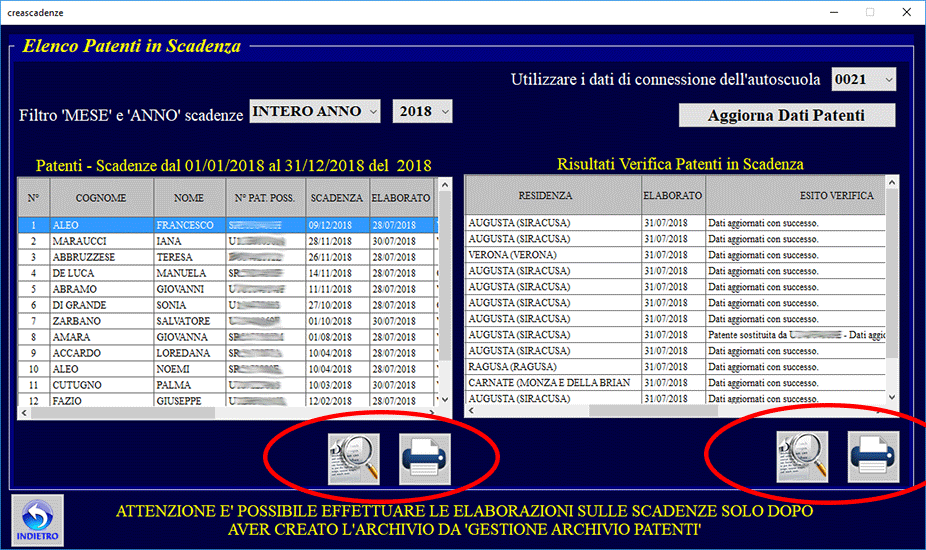Click the left table horizontal scrollbar thumb

click(x=123, y=412)
